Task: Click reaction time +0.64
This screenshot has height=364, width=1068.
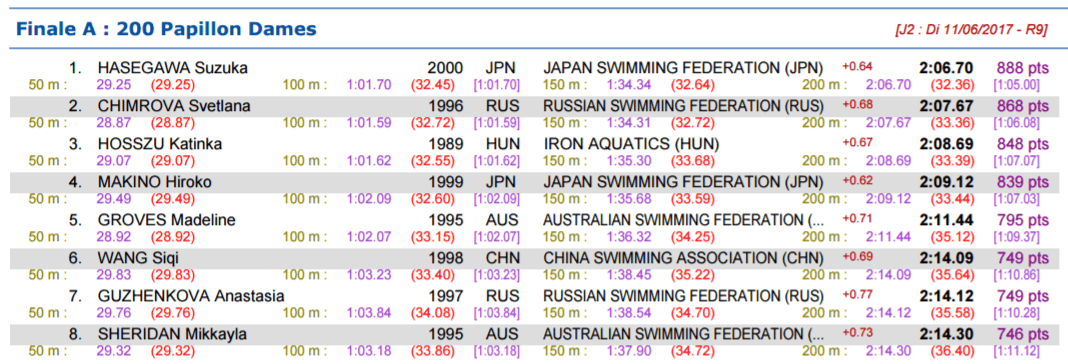Action: click(857, 67)
